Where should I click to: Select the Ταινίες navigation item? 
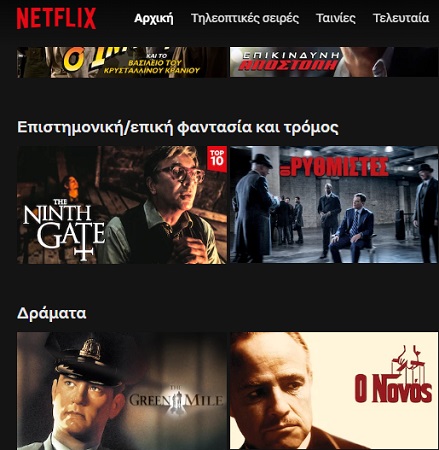click(336, 18)
